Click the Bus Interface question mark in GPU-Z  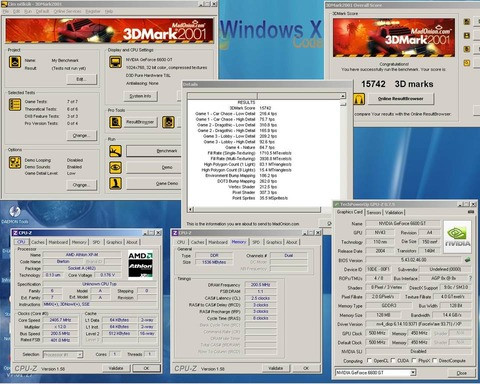coord(470,278)
